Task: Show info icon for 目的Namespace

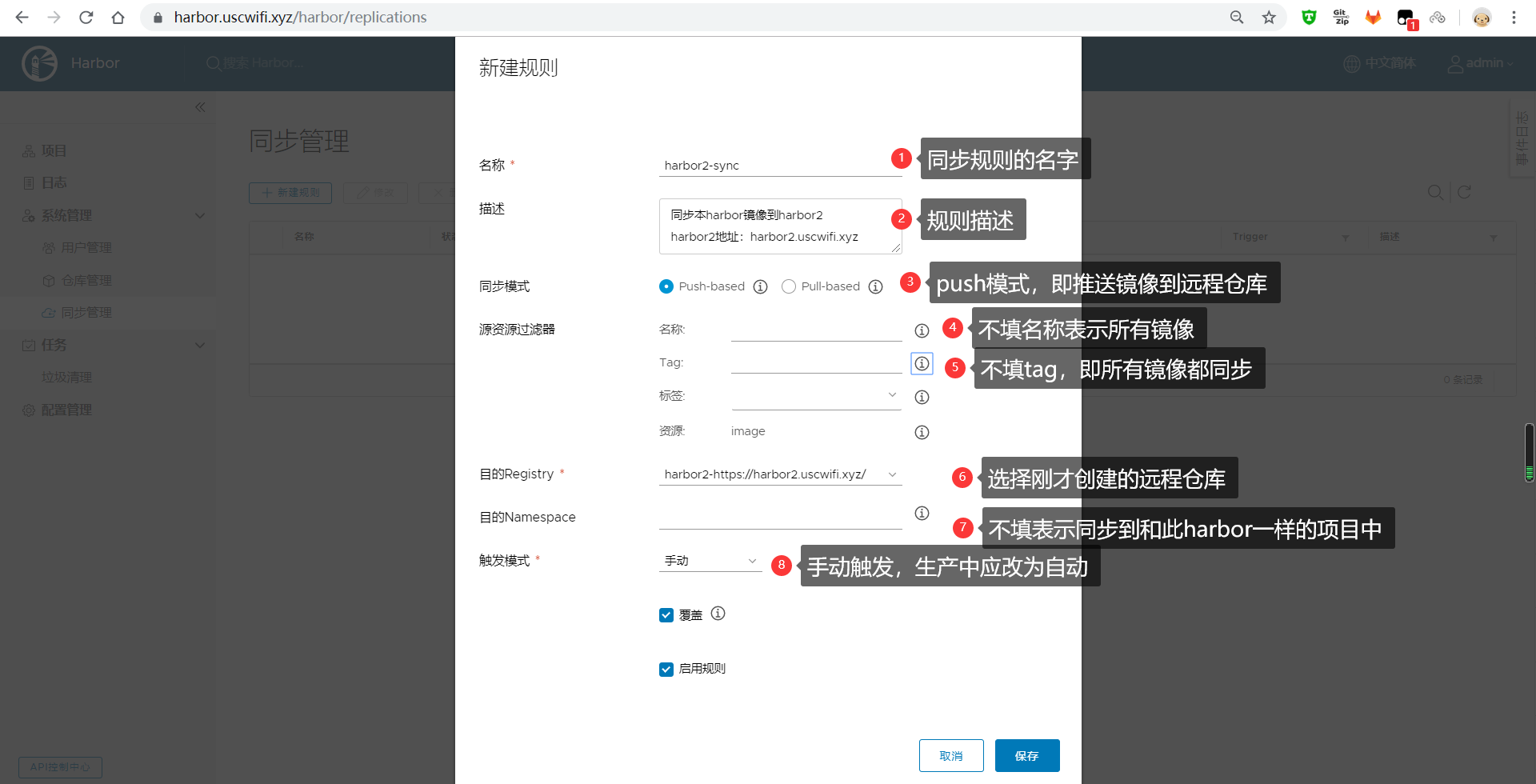Action: pos(922,513)
